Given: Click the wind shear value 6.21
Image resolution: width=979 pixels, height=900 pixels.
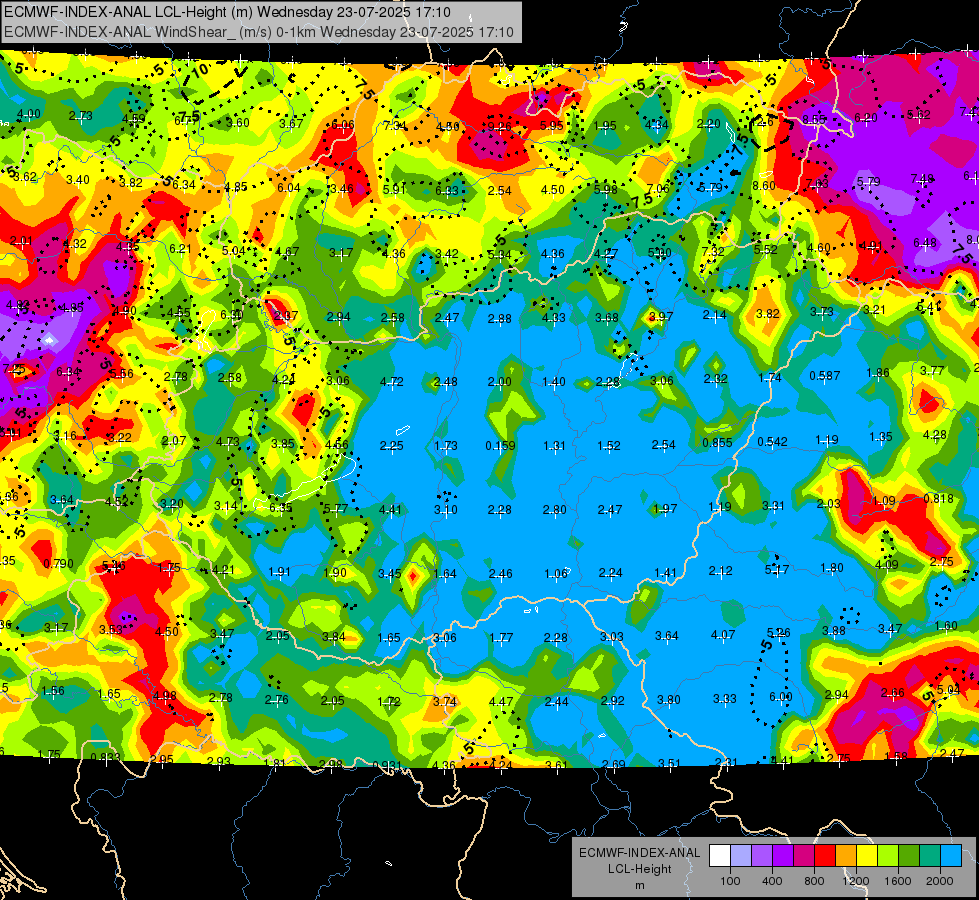Looking at the screenshot, I should 180,249.
